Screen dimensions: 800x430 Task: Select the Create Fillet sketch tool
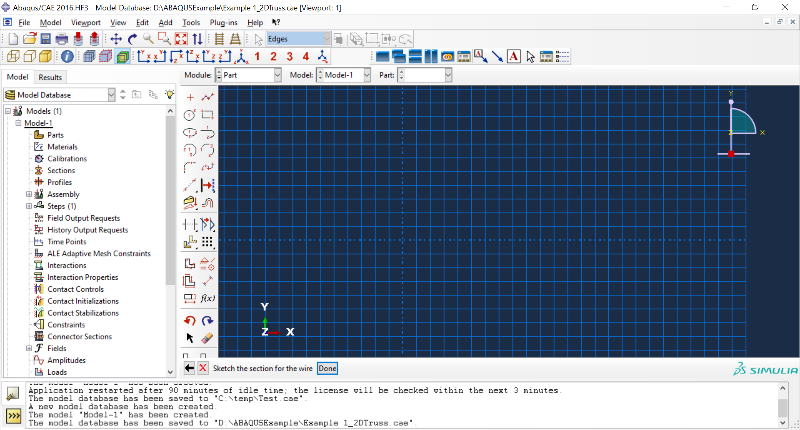(190, 167)
